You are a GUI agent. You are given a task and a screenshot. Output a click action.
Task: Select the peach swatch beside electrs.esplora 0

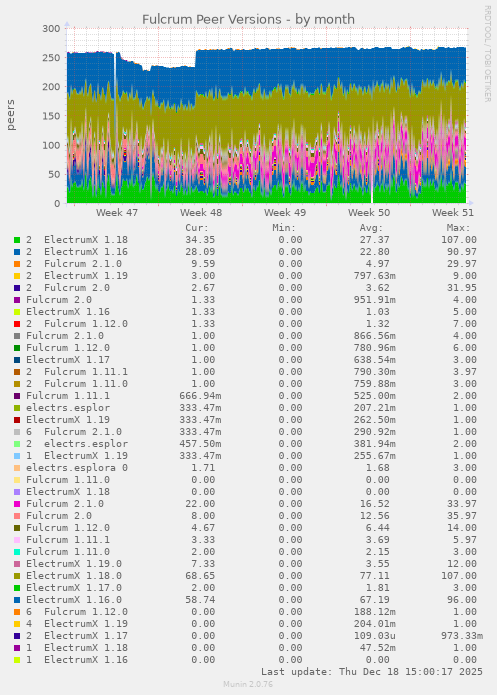[x=17, y=468]
